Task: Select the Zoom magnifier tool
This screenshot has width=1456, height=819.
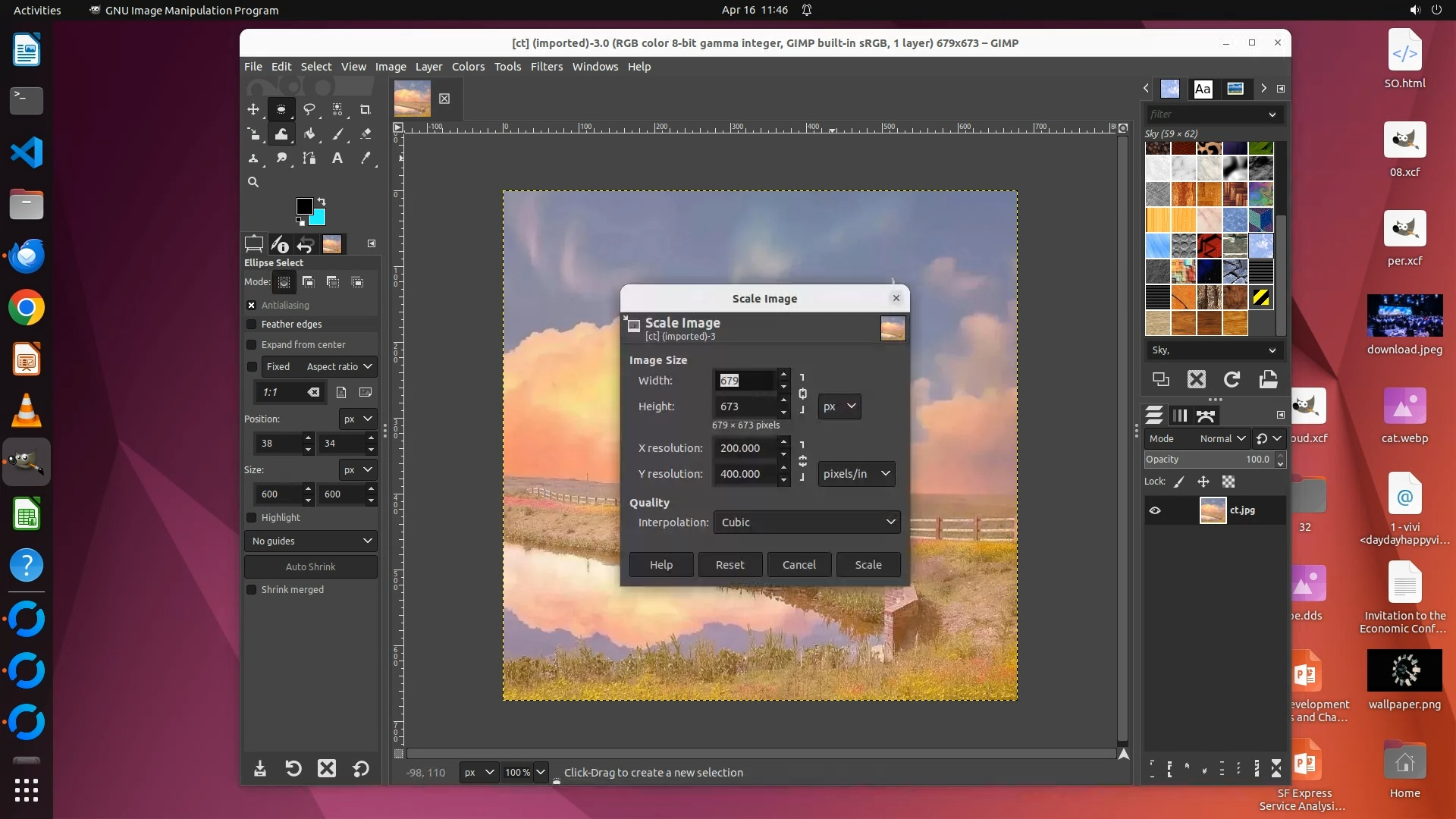Action: click(253, 182)
